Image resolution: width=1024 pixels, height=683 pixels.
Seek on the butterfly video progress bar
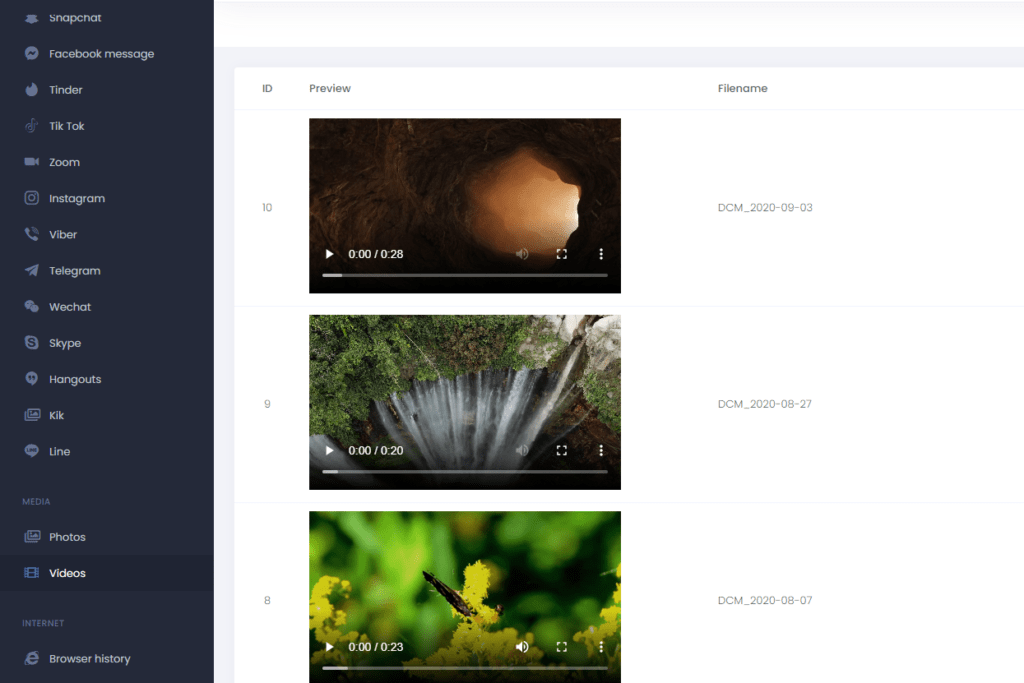pyautogui.click(x=465, y=668)
